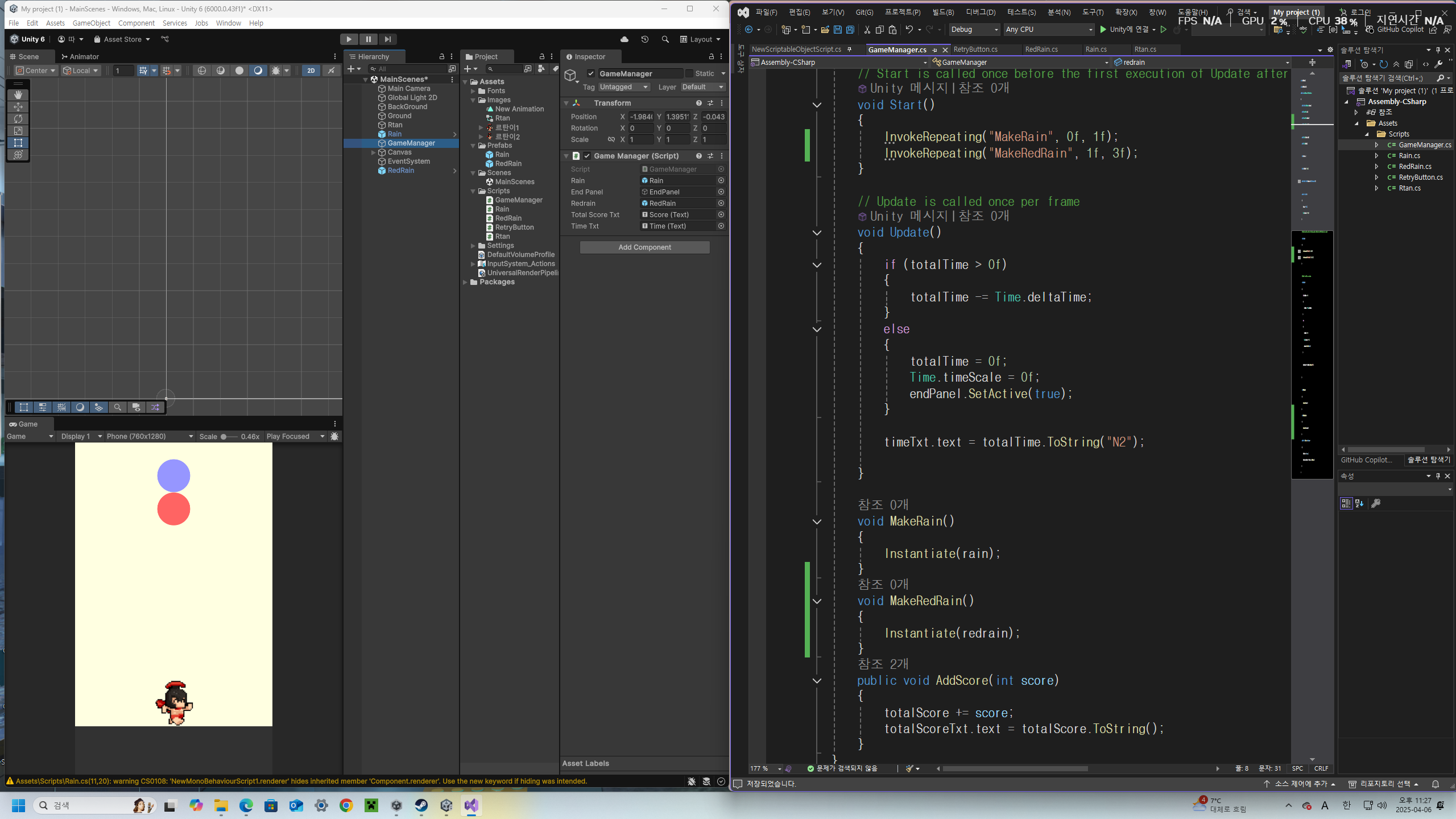
Task: Lock the Hierarchy panel
Action: (x=441, y=56)
